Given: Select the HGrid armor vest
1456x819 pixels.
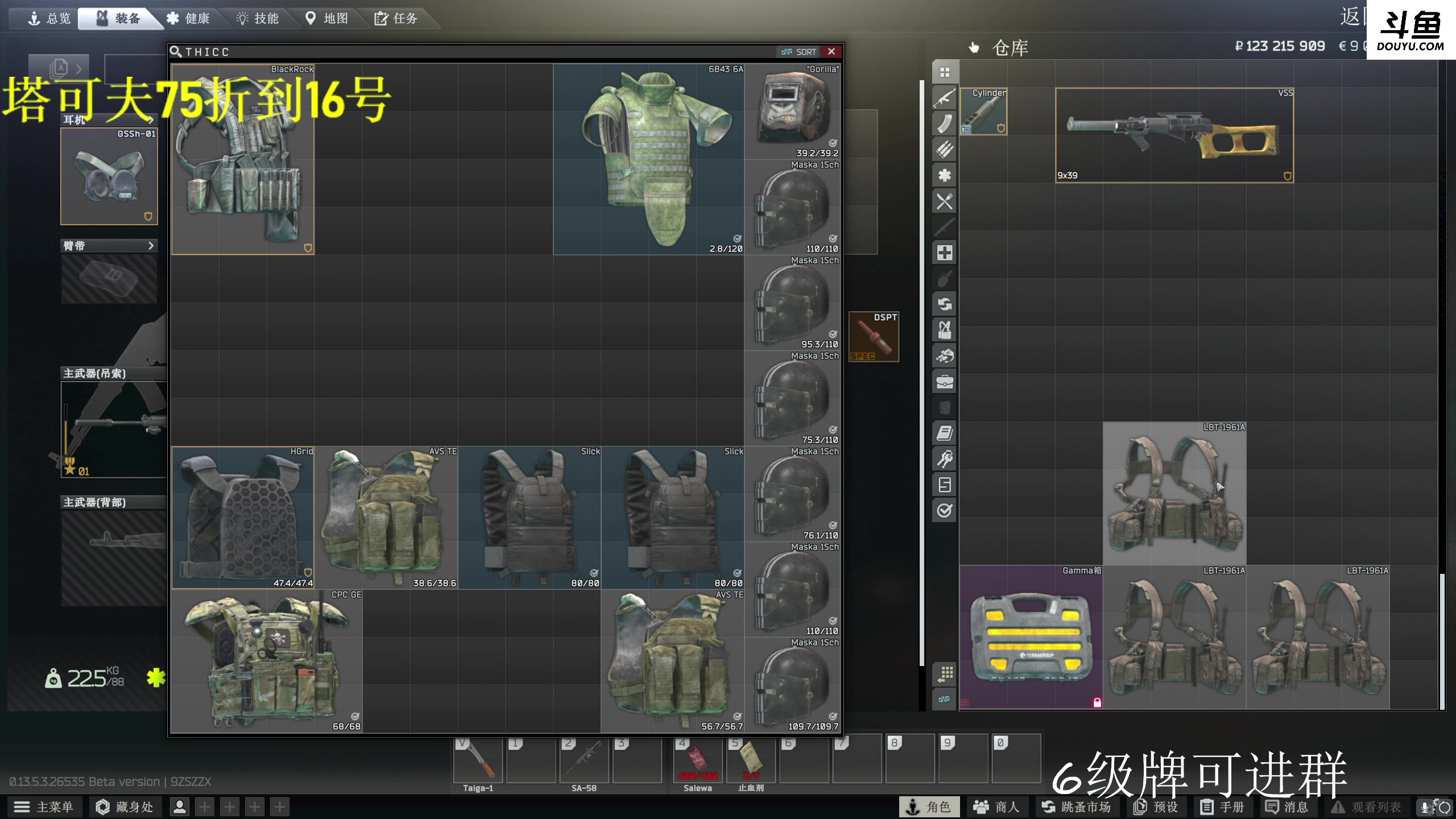Looking at the screenshot, I should 243,518.
